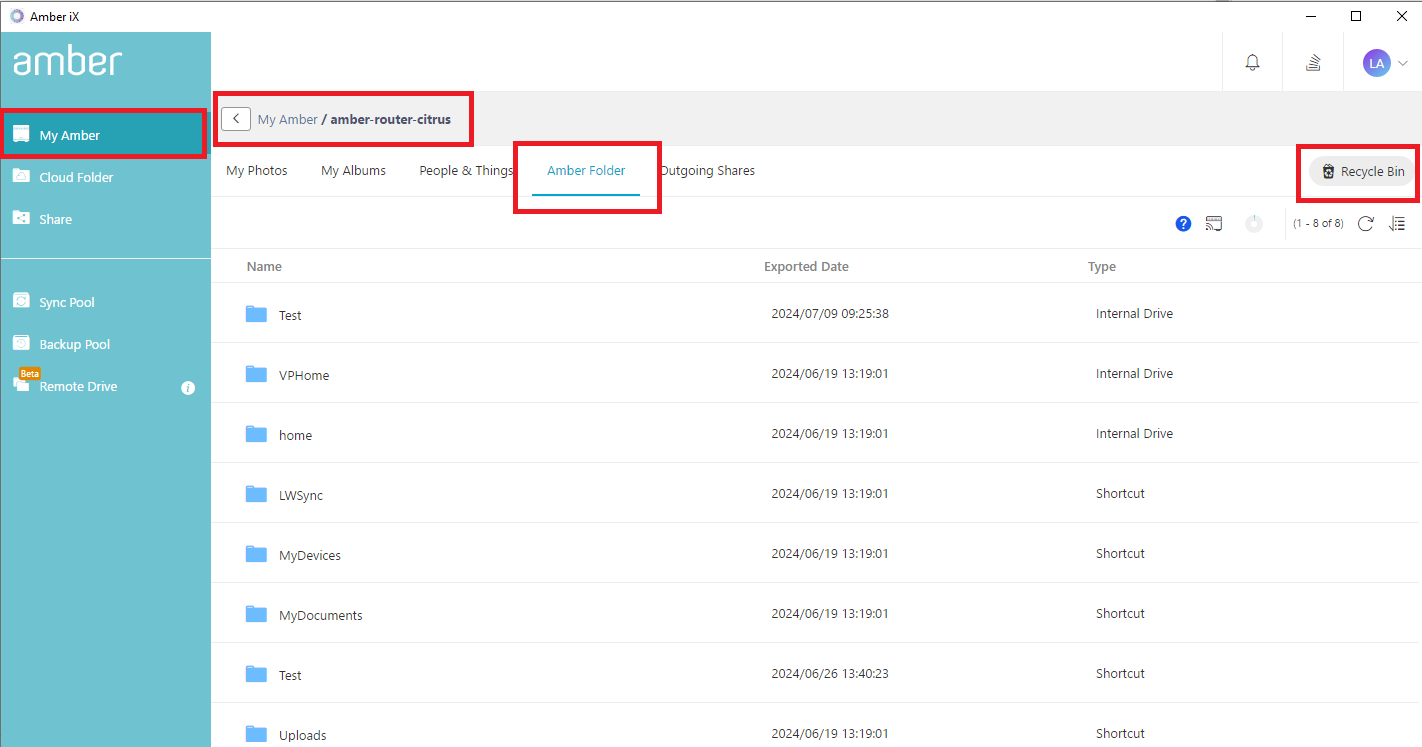
Task: Click the Remote Drive info icon
Action: 188,388
